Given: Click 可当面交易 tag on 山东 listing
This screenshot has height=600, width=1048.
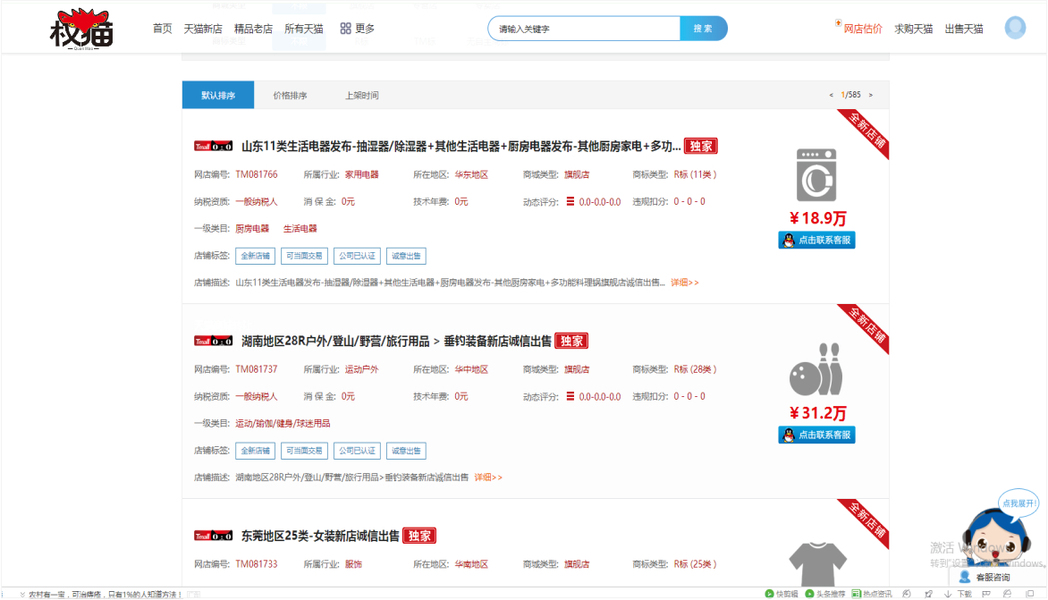Looking at the screenshot, I should pyautogui.click(x=304, y=256).
